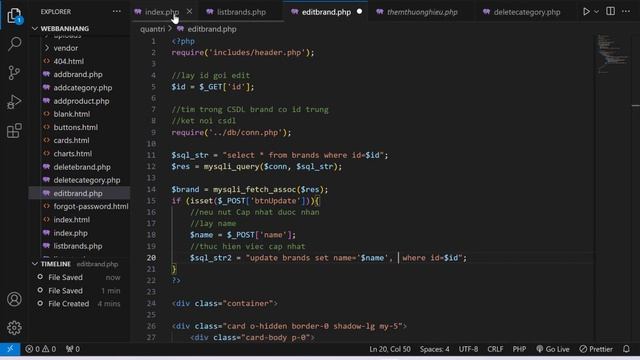
Task: Open forgot-password.html in explorer
Action: click(91, 207)
